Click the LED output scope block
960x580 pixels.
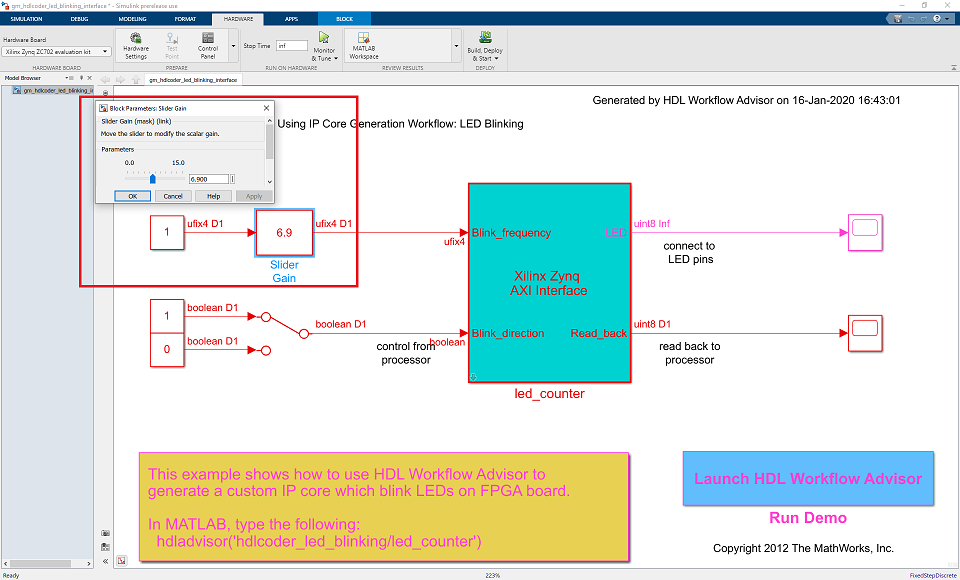[864, 232]
